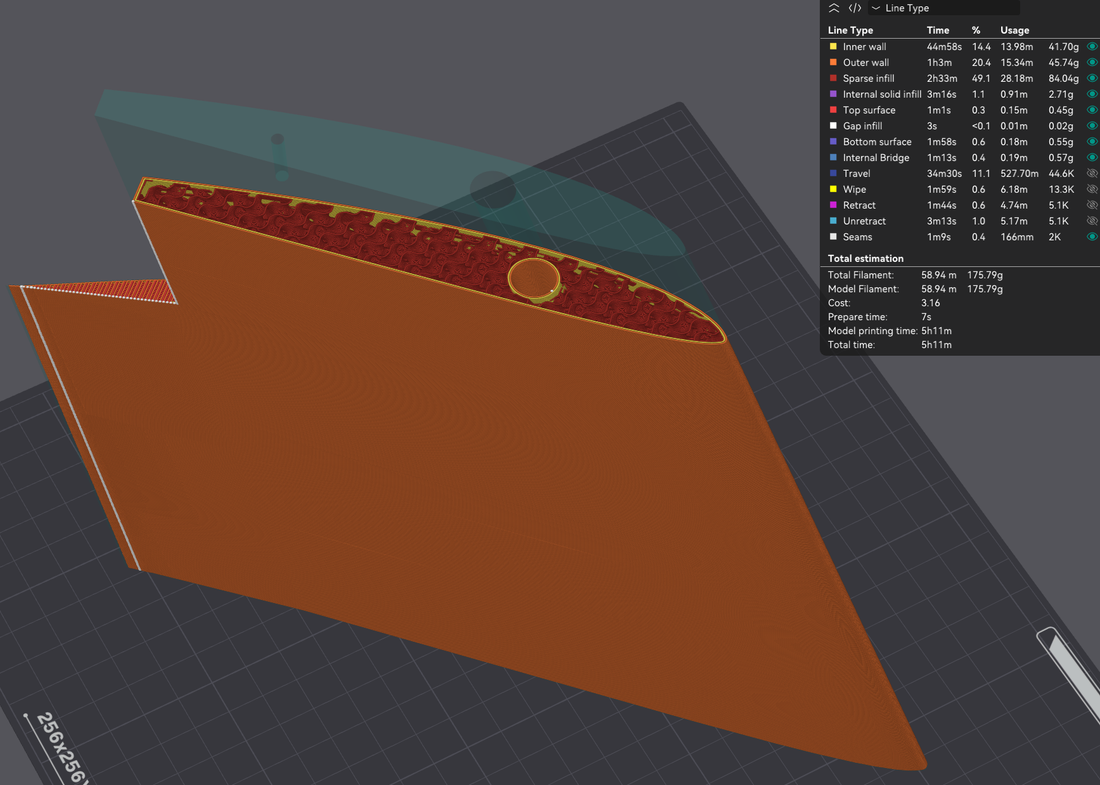Select the "Unretract" row label
This screenshot has height=785, width=1100.
[864, 221]
